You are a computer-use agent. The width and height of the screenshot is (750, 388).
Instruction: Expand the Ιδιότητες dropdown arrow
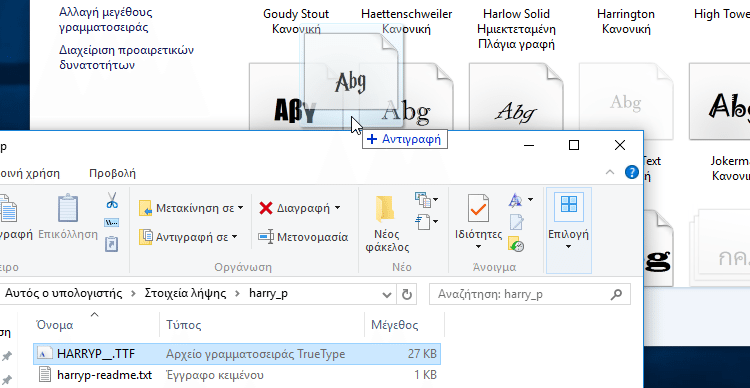coord(478,247)
